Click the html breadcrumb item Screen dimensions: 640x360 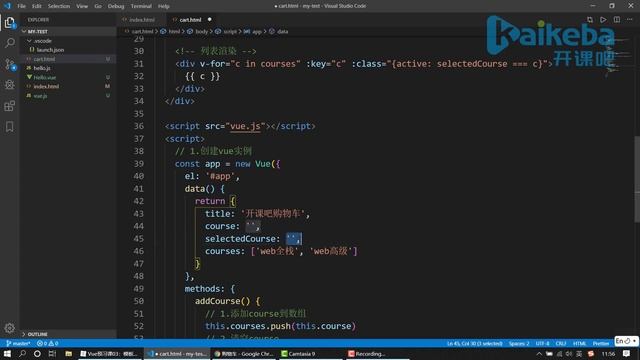click(x=174, y=31)
